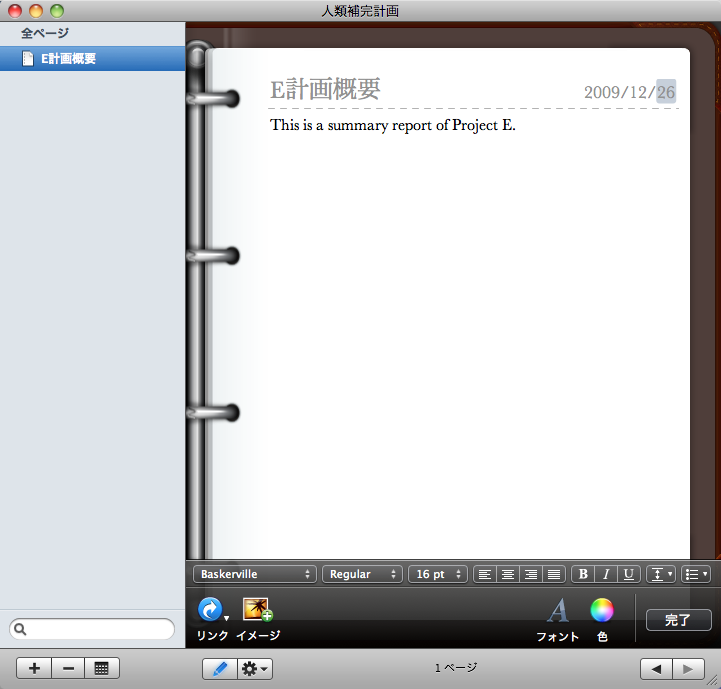Switch to grid view button
This screenshot has width=721, height=689.
[102, 668]
